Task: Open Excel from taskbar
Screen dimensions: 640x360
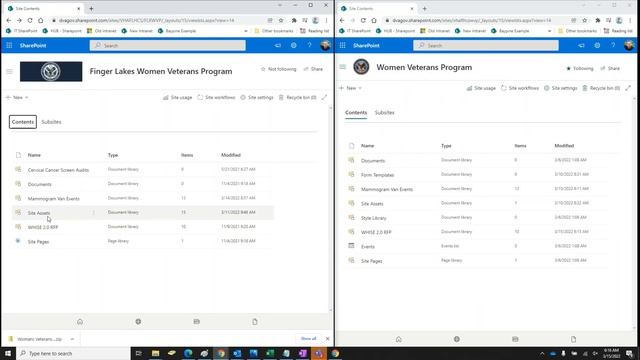Action: pyautogui.click(x=270, y=353)
